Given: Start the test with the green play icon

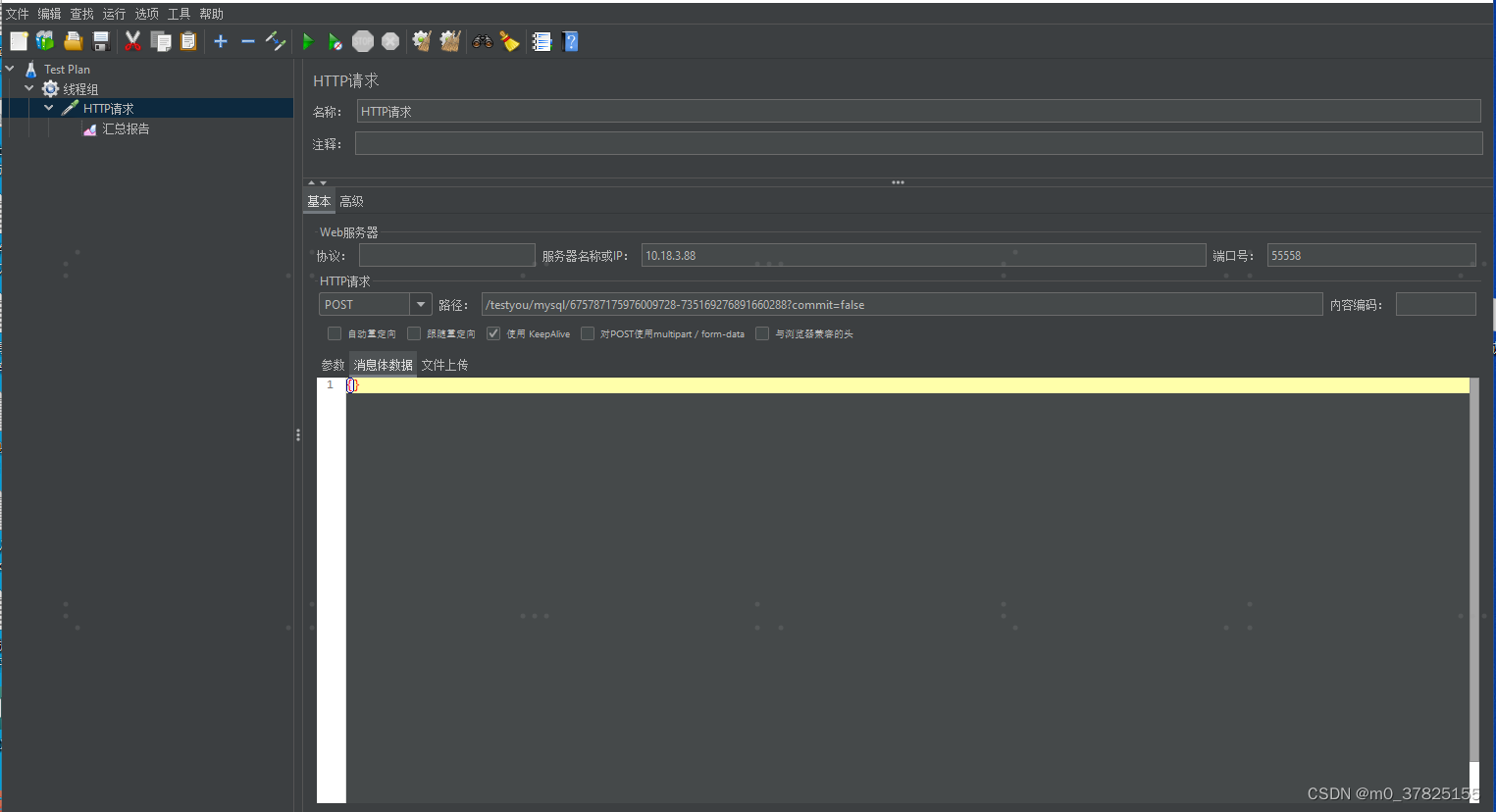Looking at the screenshot, I should tap(307, 41).
